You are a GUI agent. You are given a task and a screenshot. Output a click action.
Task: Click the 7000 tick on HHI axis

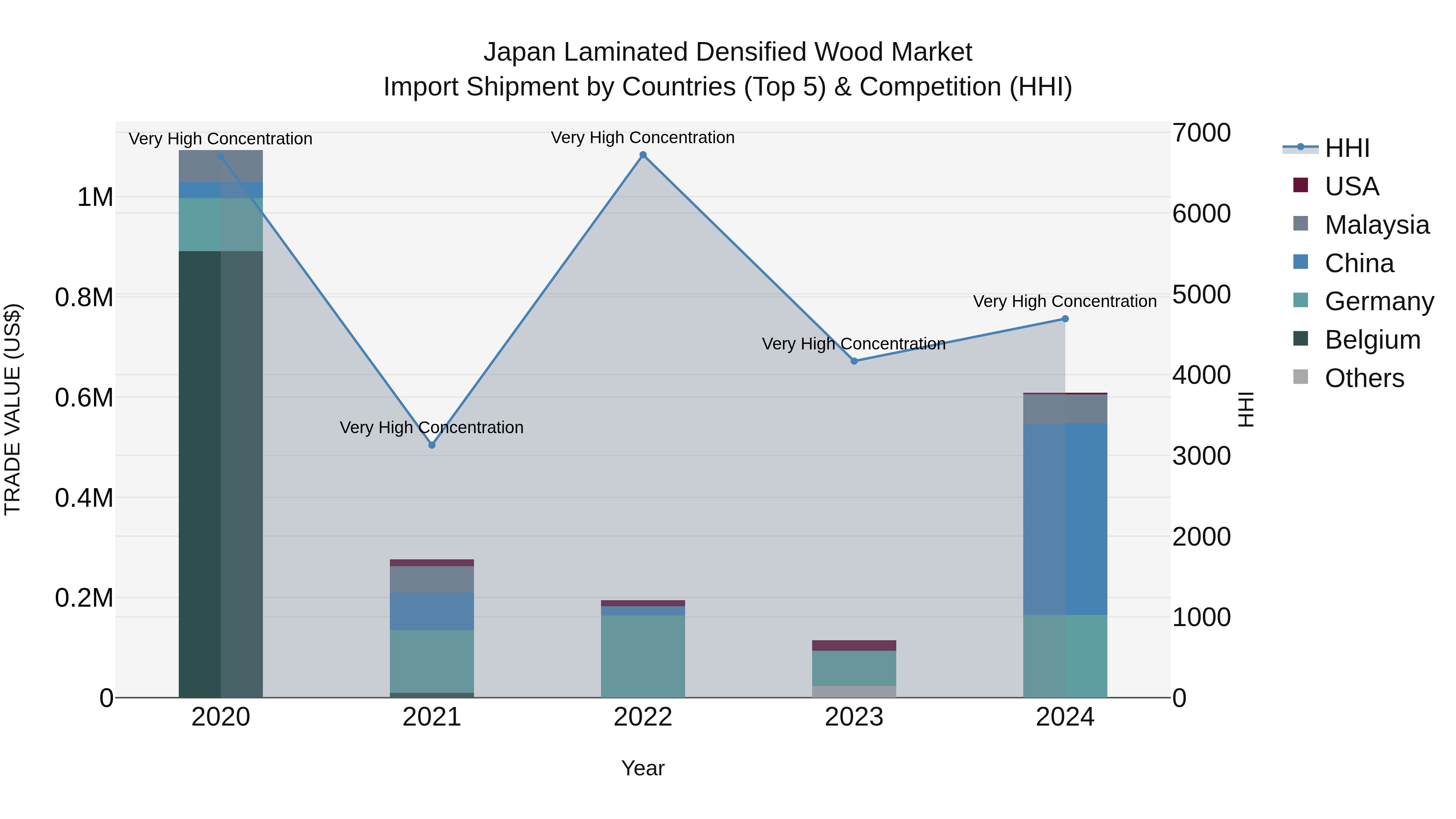click(1202, 133)
